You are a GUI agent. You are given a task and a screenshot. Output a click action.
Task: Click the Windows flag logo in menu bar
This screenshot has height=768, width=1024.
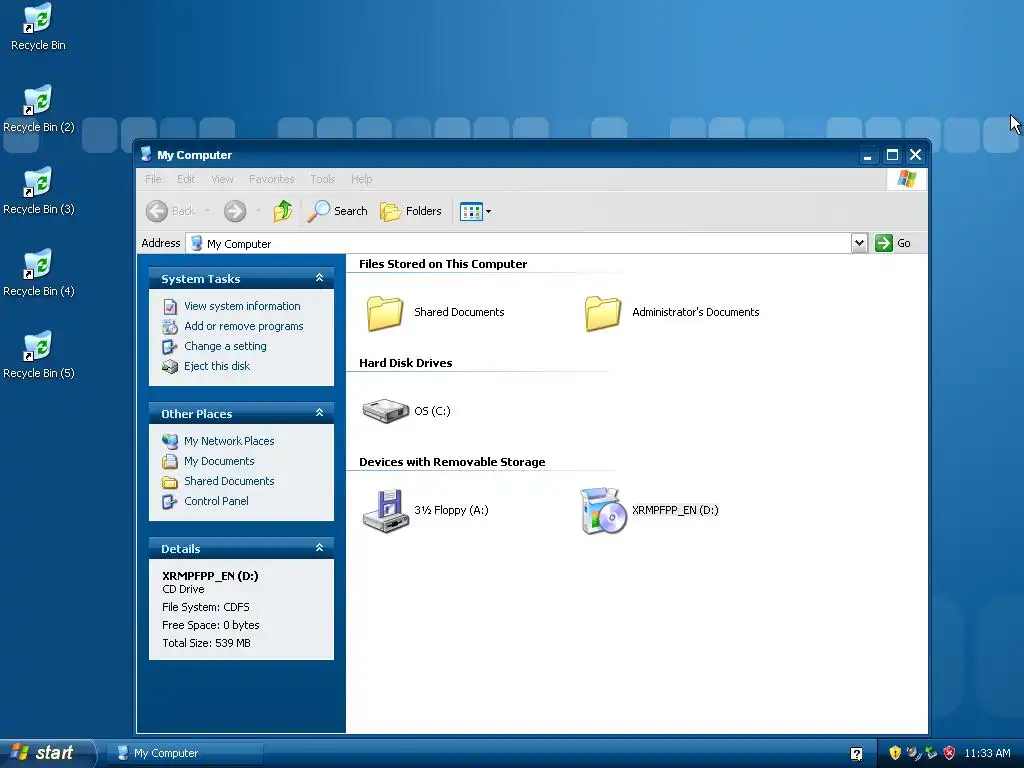pyautogui.click(x=906, y=178)
